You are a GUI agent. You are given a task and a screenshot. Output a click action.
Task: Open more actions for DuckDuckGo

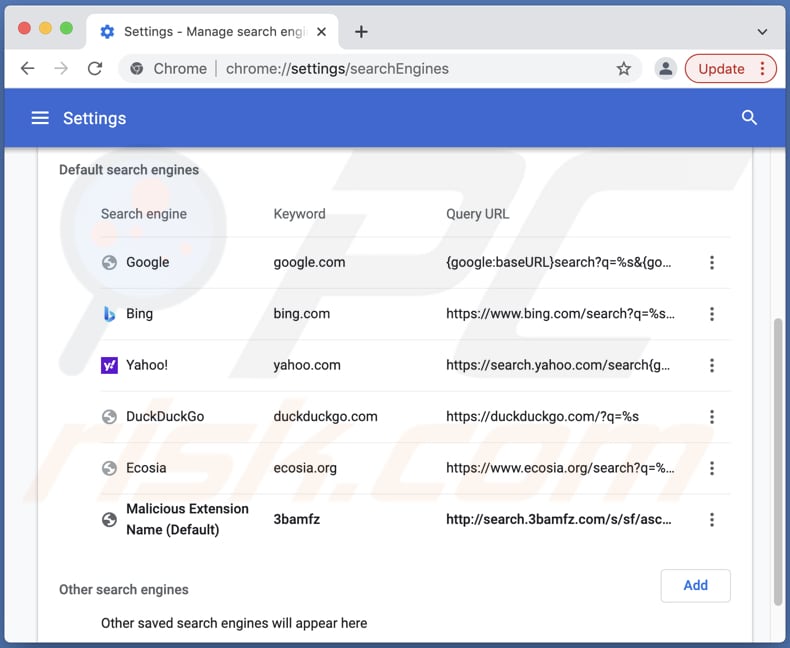(712, 417)
